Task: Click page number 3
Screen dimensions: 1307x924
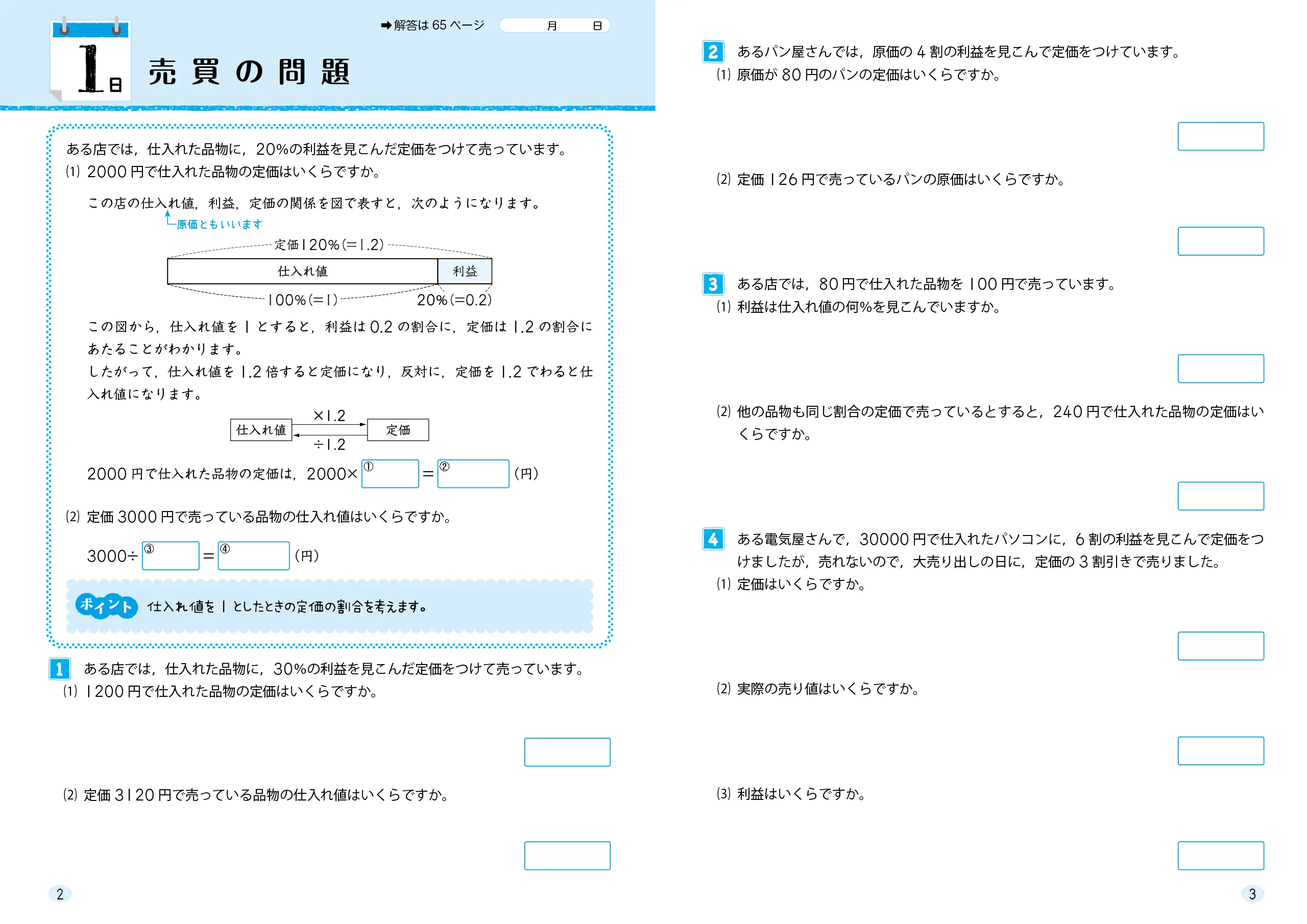Action: pyautogui.click(x=1252, y=894)
